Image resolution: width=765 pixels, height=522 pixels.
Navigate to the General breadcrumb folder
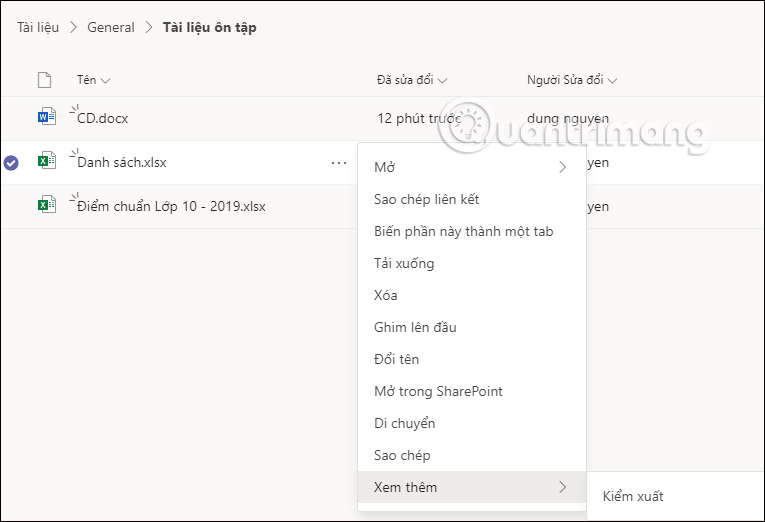pos(111,27)
